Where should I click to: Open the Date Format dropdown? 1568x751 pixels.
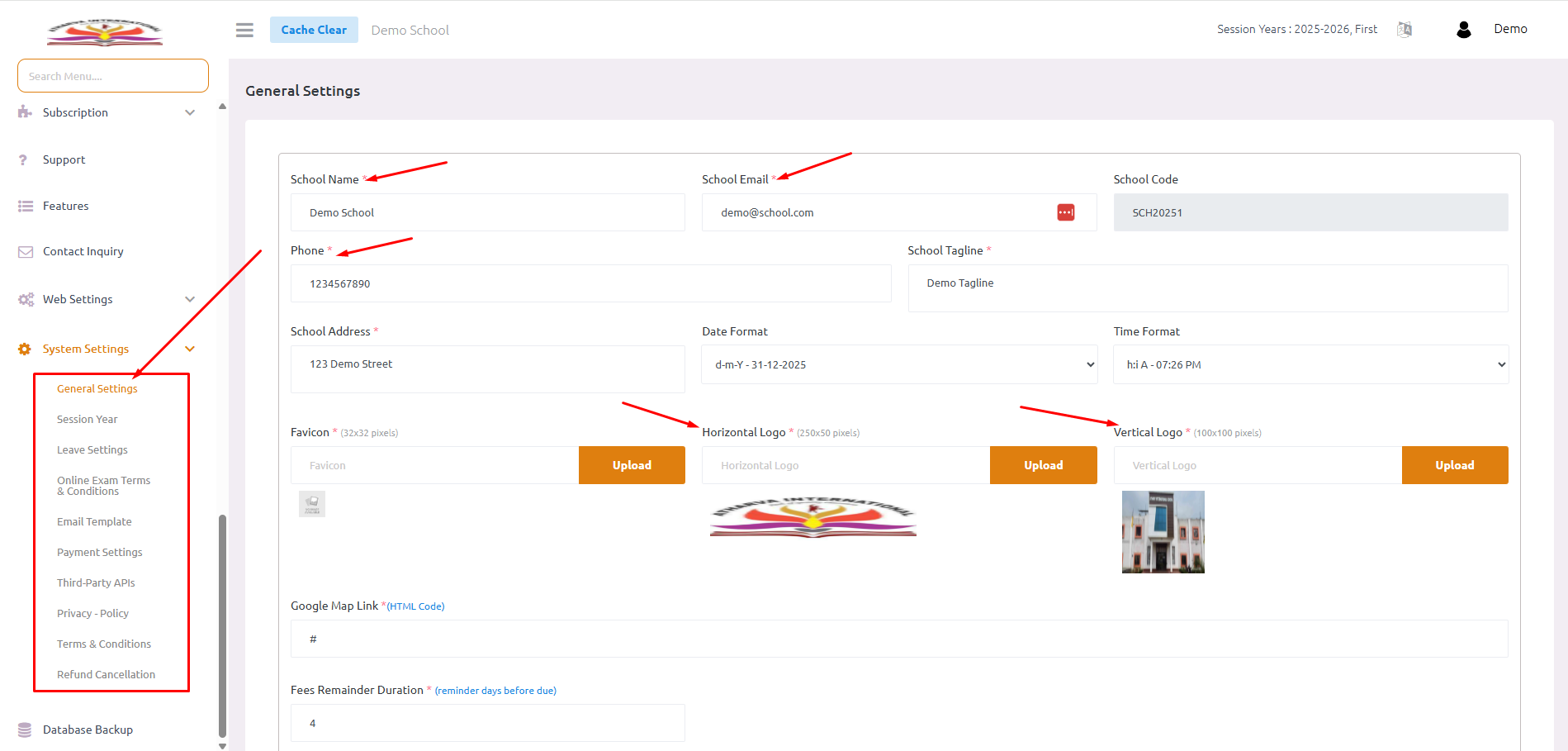898,364
